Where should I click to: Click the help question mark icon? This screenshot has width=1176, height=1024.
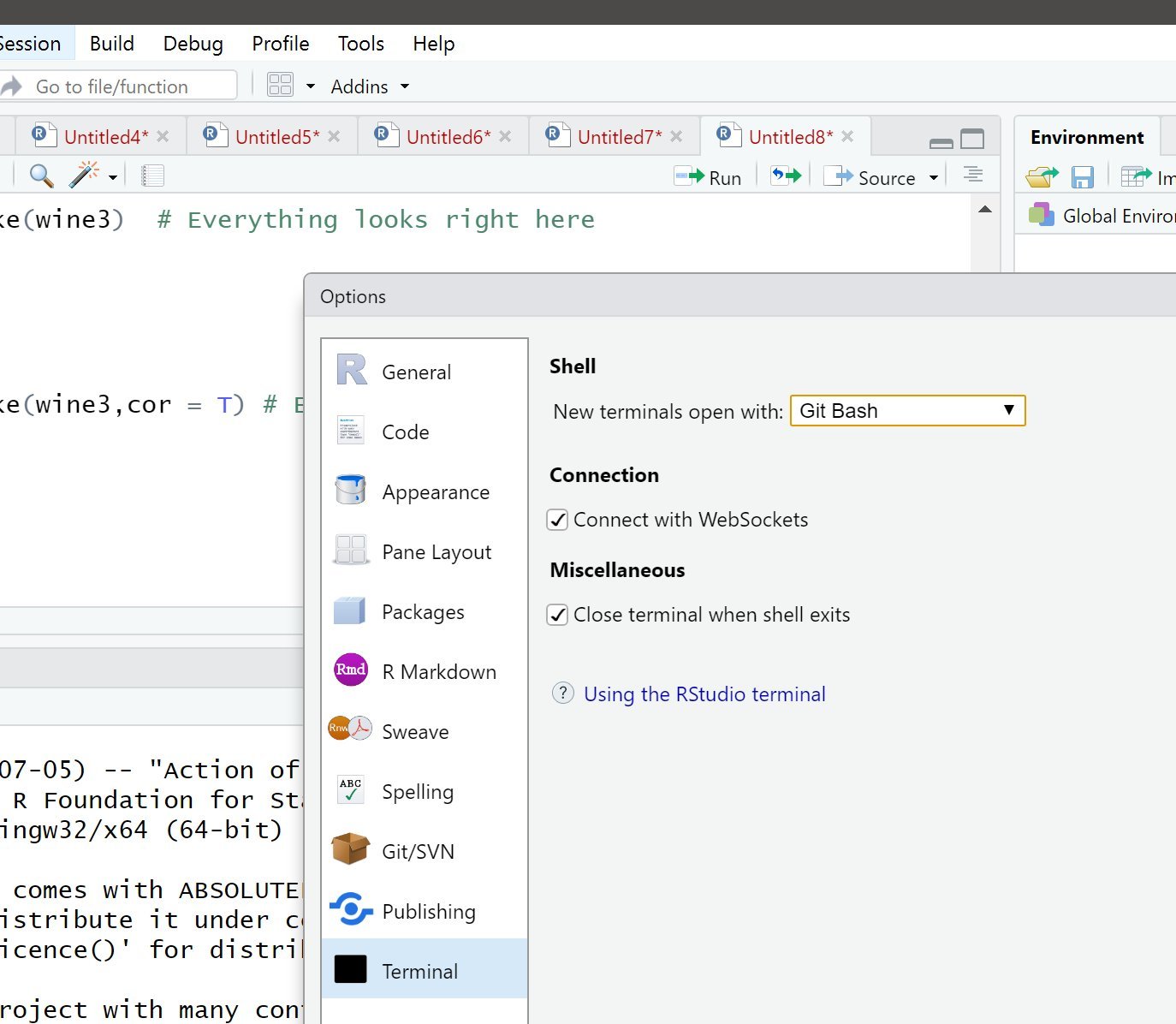(x=562, y=693)
